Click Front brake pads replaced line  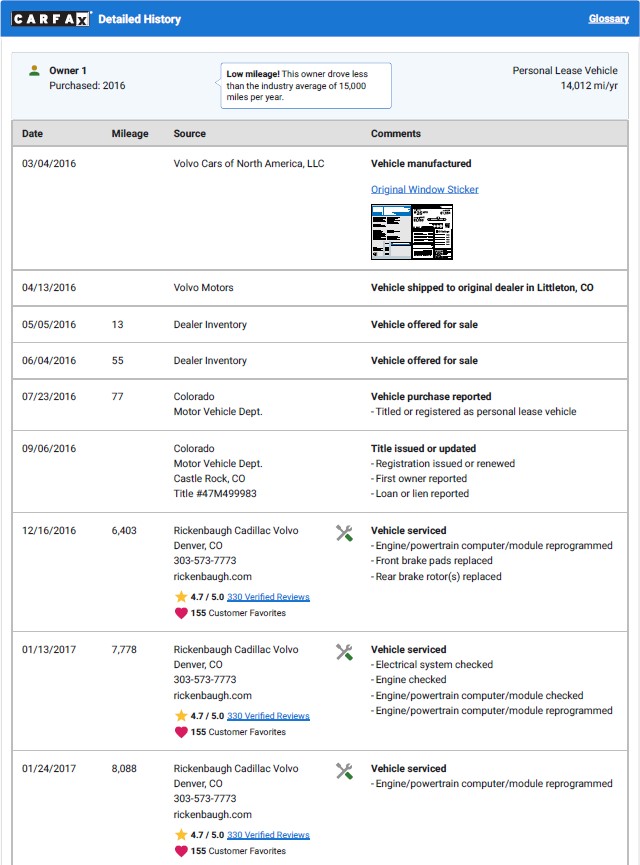click(432, 561)
